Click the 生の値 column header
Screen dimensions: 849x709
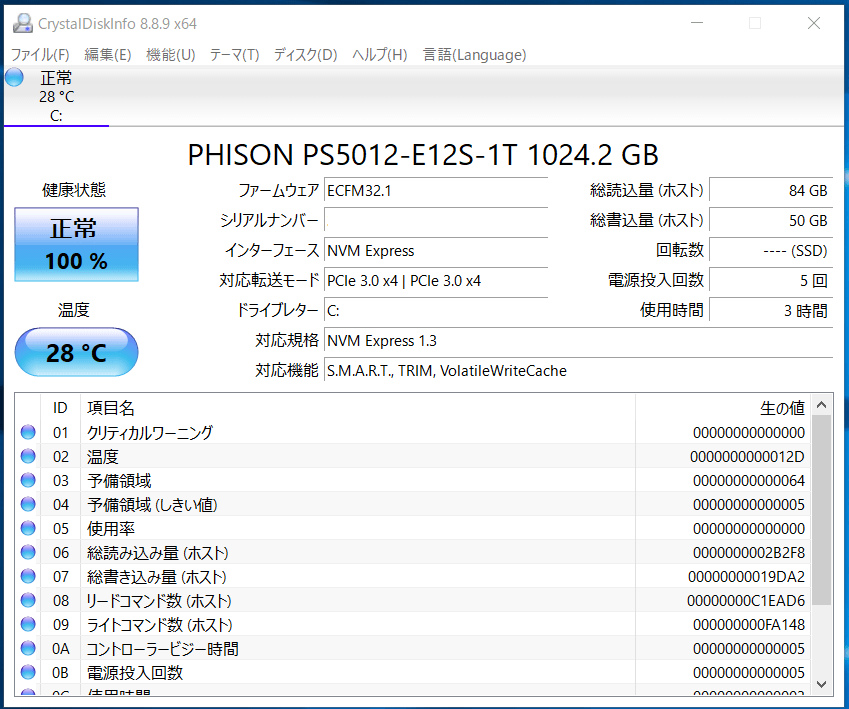pos(723,407)
